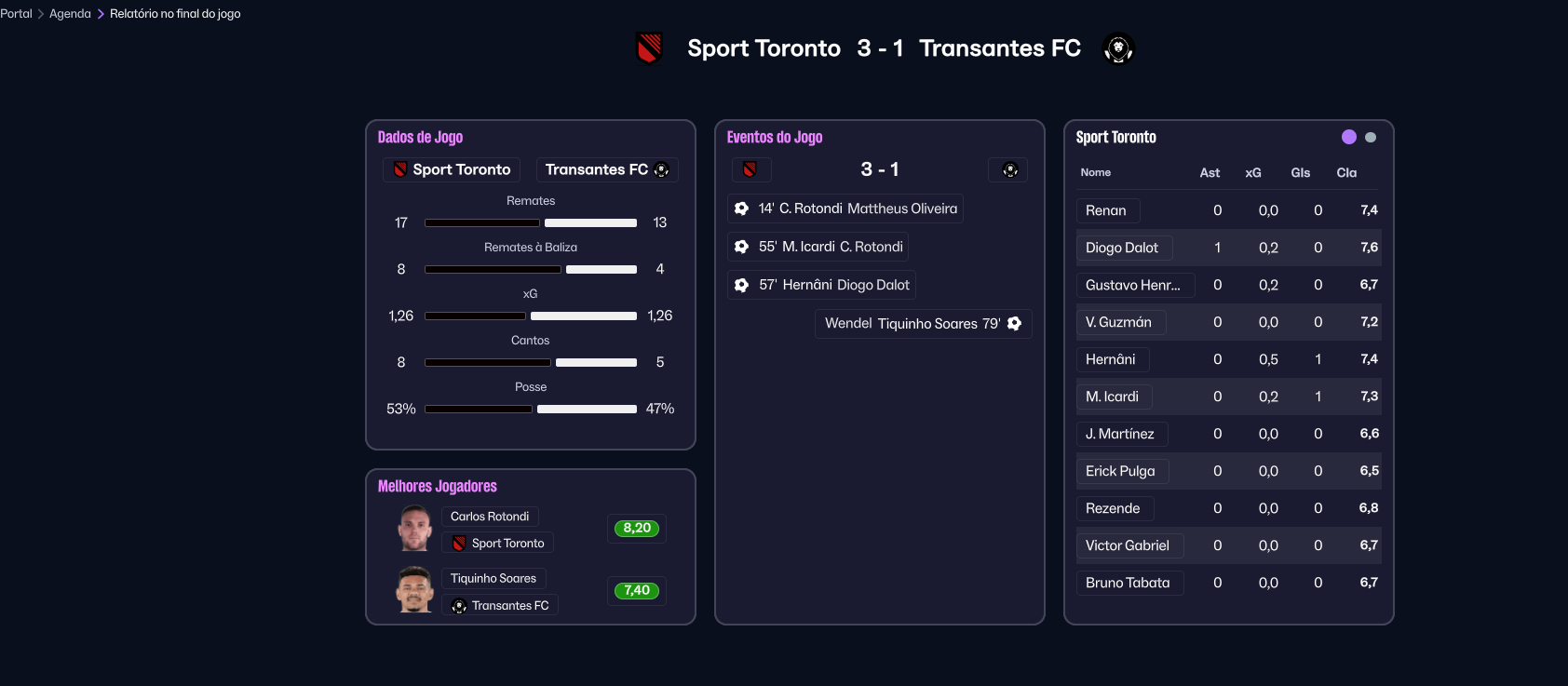Go to Portal breadcrumb
Viewport: 1568px width, 686px height.
[16, 14]
